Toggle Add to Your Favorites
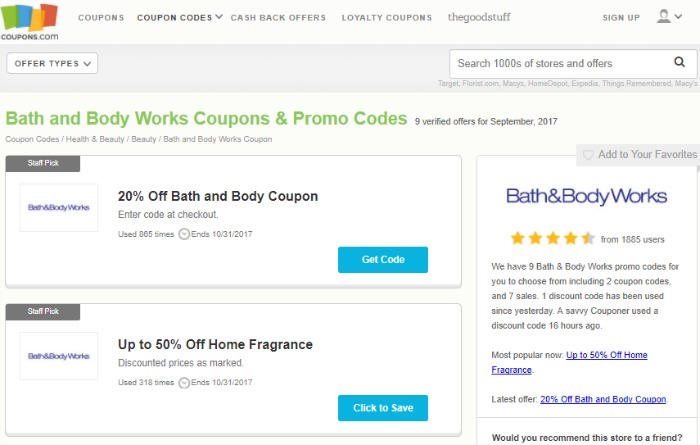Image resolution: width=700 pixels, height=445 pixels. (640, 155)
